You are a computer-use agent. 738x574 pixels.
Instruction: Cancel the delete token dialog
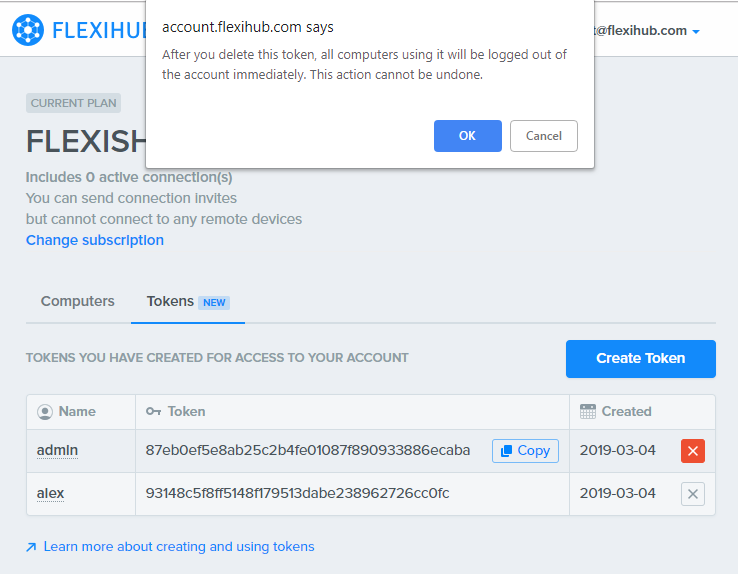click(x=544, y=136)
